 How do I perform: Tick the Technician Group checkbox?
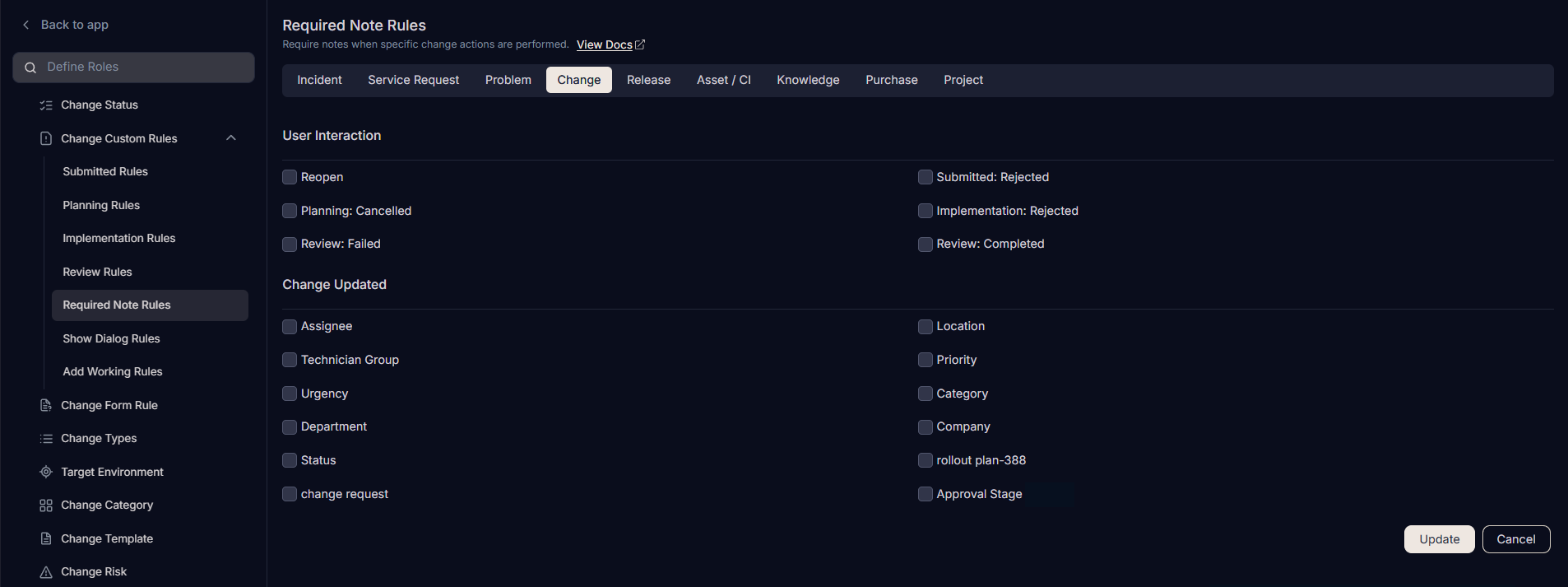tap(290, 360)
